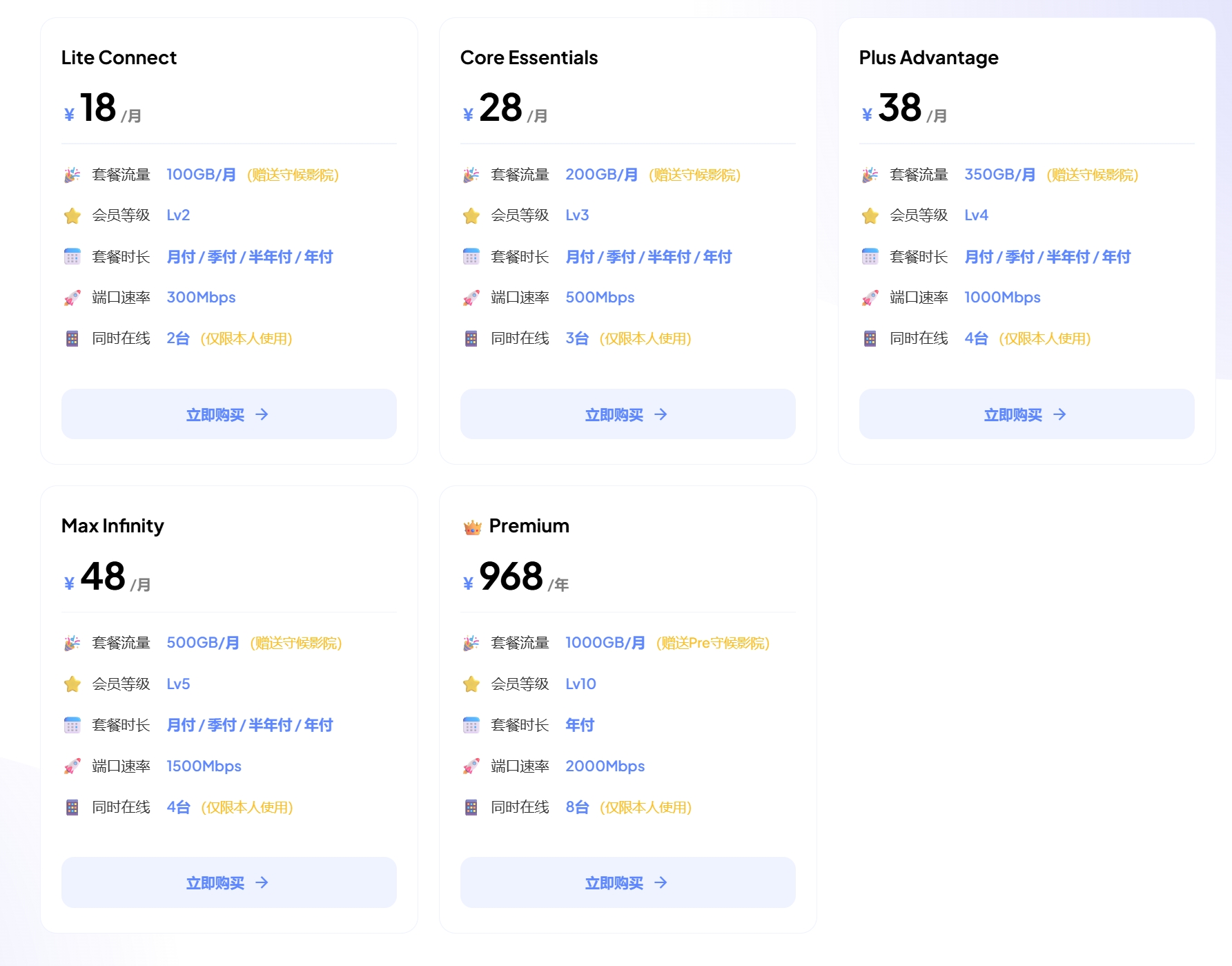Screen dimensions: 1232x966
Task: Click the star icon in Max Infinity
Action: [x=72, y=684]
